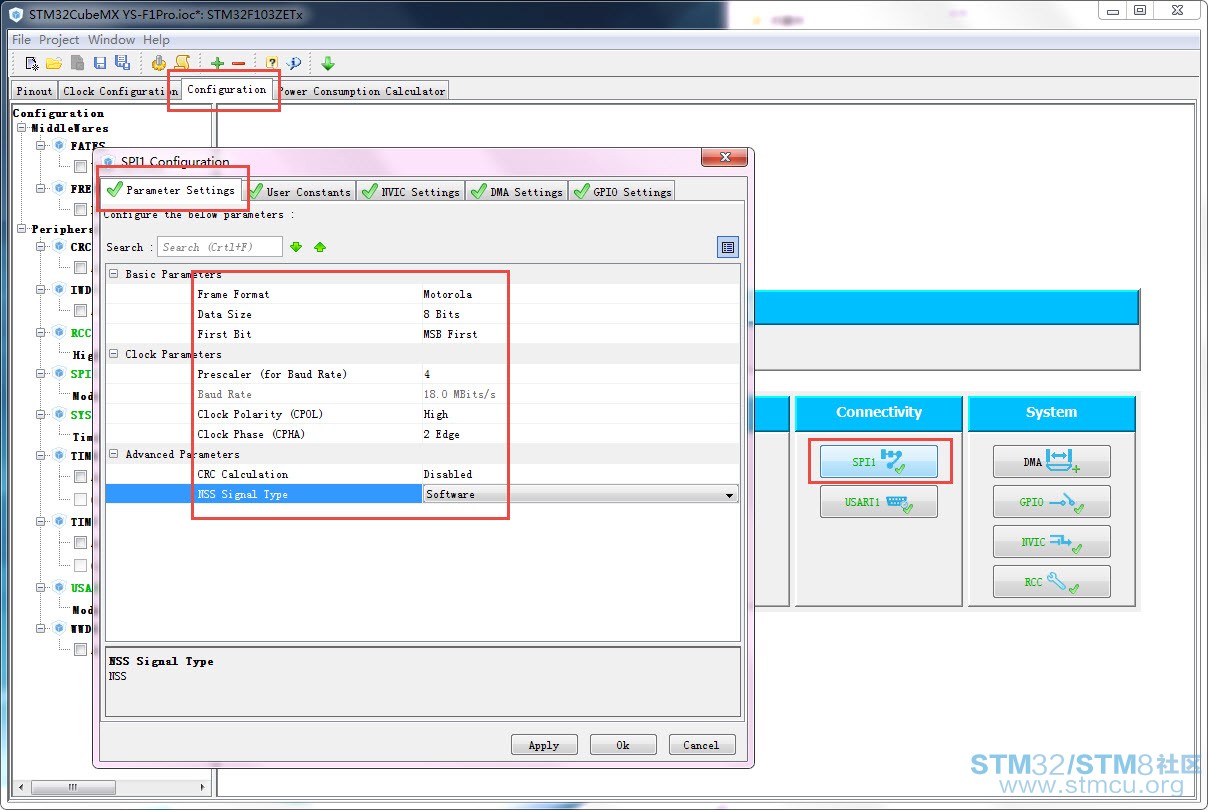Open the NVIC system configuration button
The width and height of the screenshot is (1208, 810).
coord(1052,542)
